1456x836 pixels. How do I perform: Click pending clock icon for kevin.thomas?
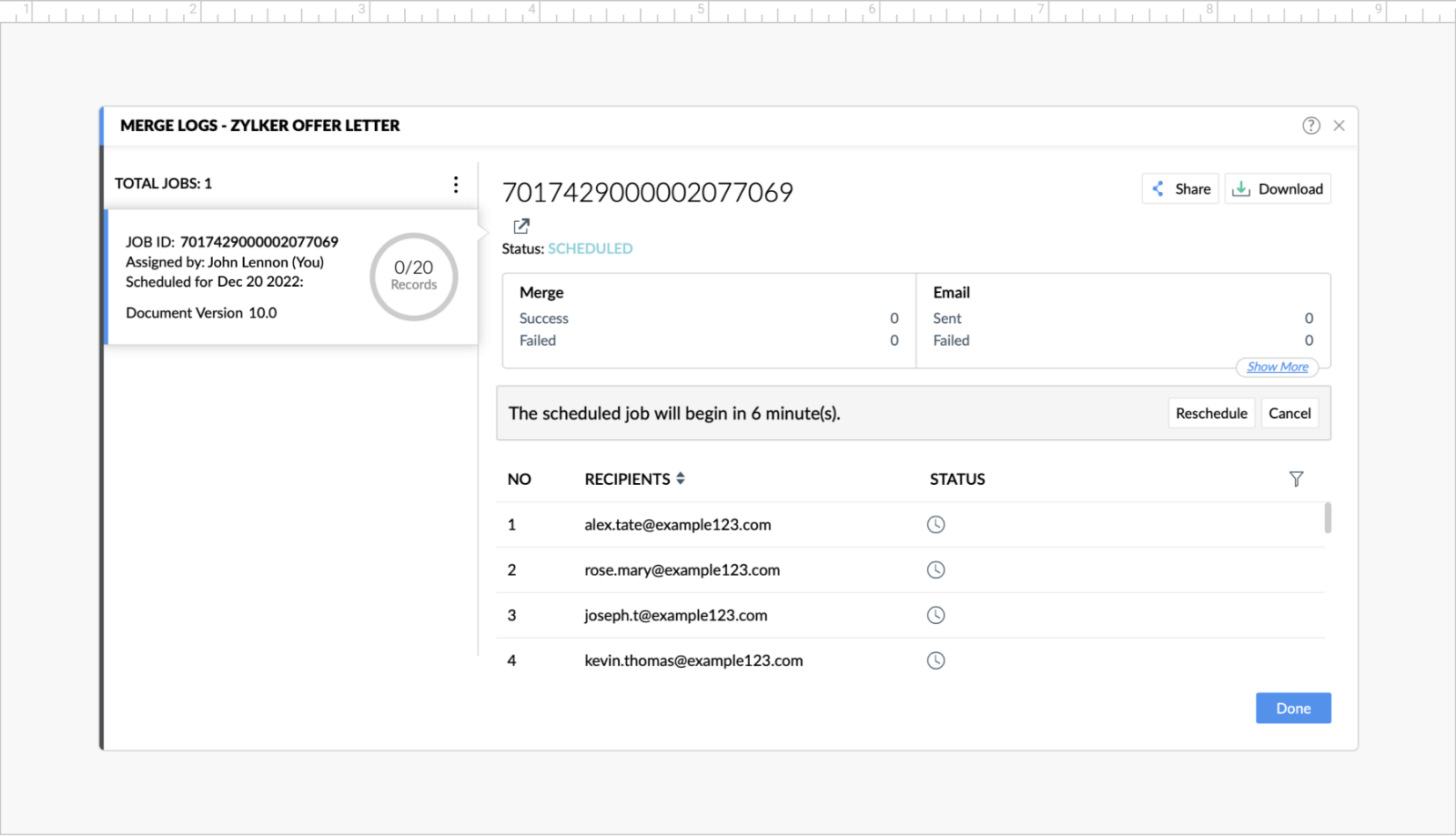pyautogui.click(x=935, y=660)
